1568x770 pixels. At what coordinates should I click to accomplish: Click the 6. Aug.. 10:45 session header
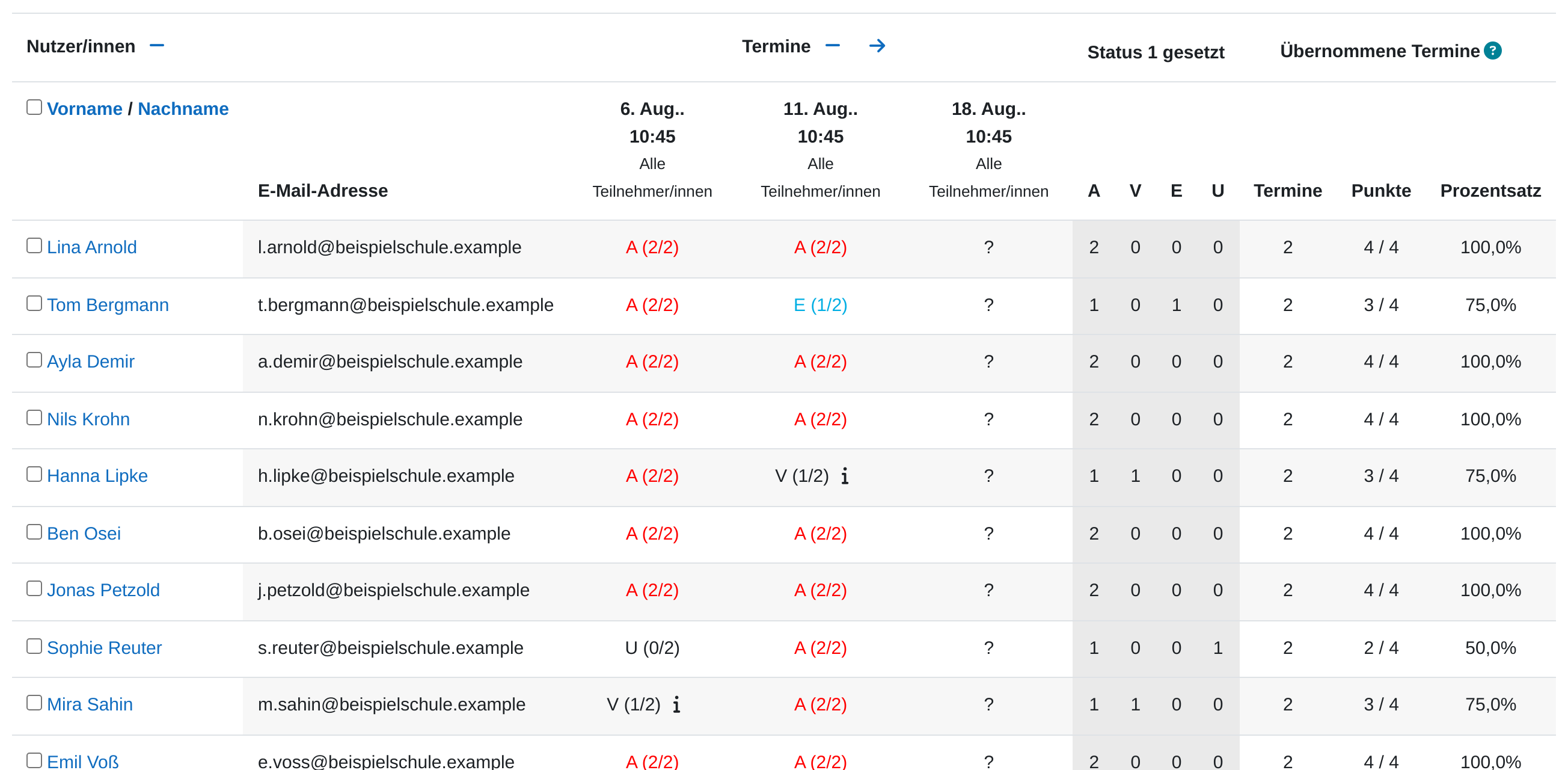(x=652, y=123)
